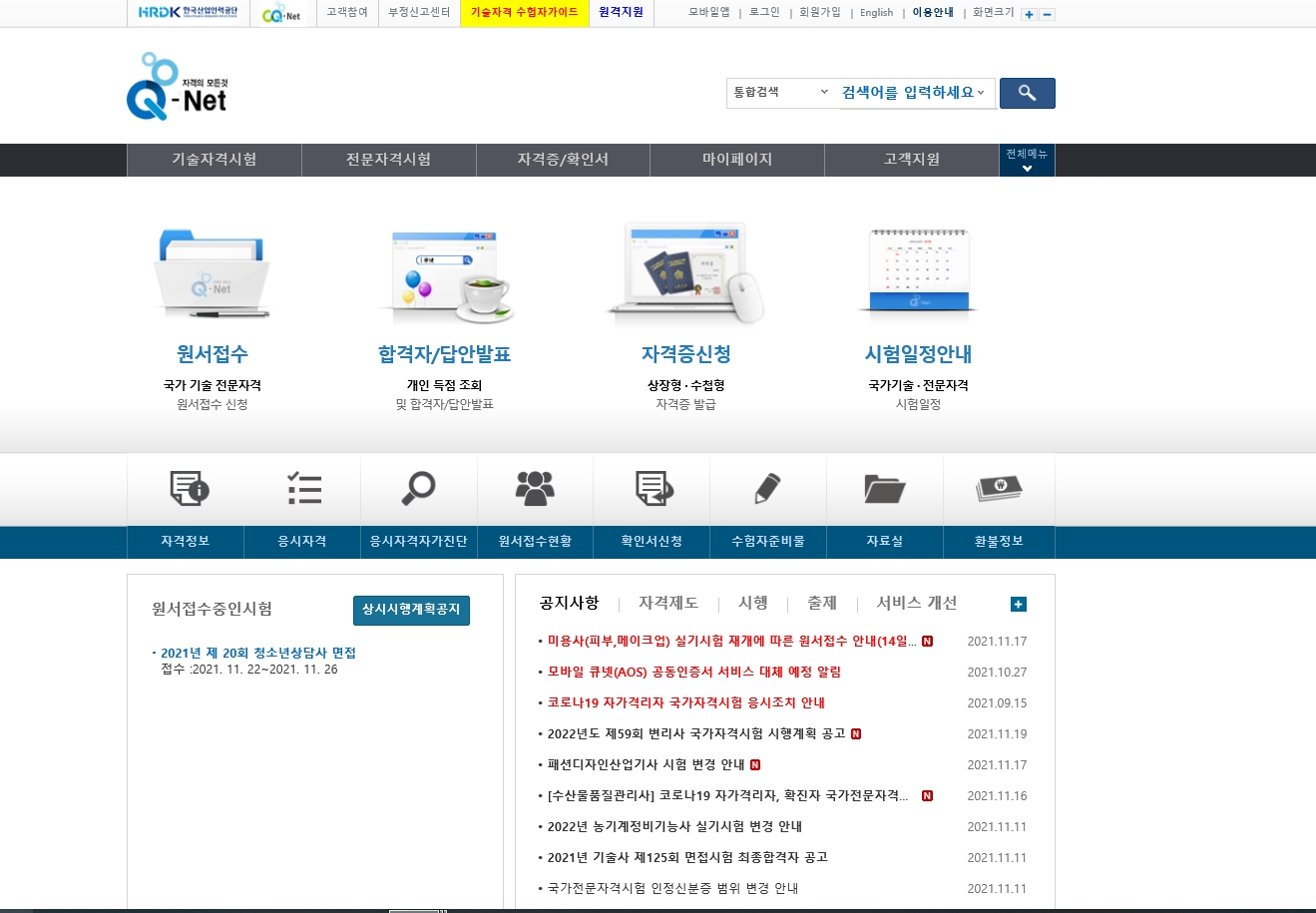
Task: Click 응시자격자가진단 magnifying glass icon
Action: (418, 489)
